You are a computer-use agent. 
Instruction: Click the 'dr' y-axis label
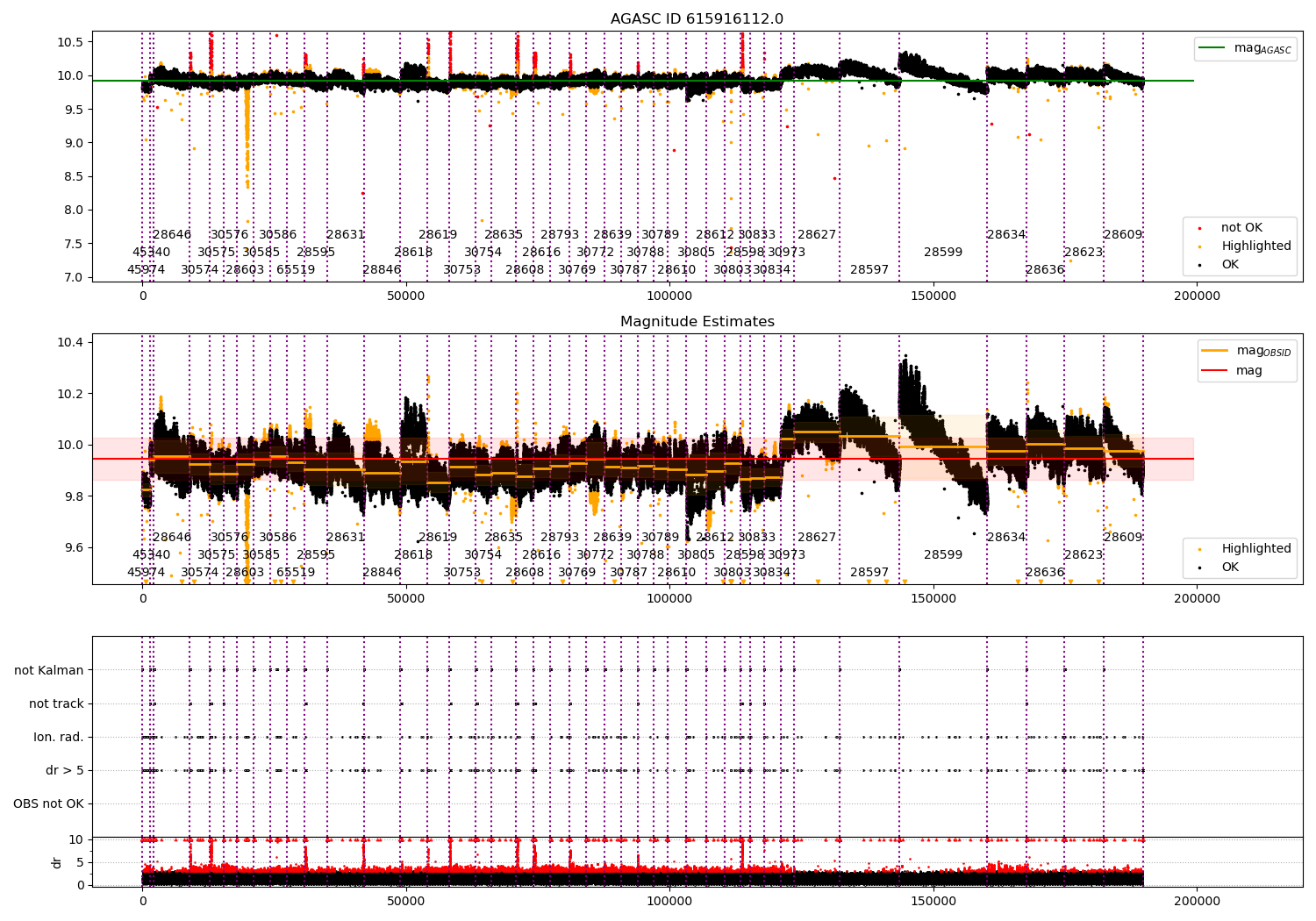tap(57, 862)
